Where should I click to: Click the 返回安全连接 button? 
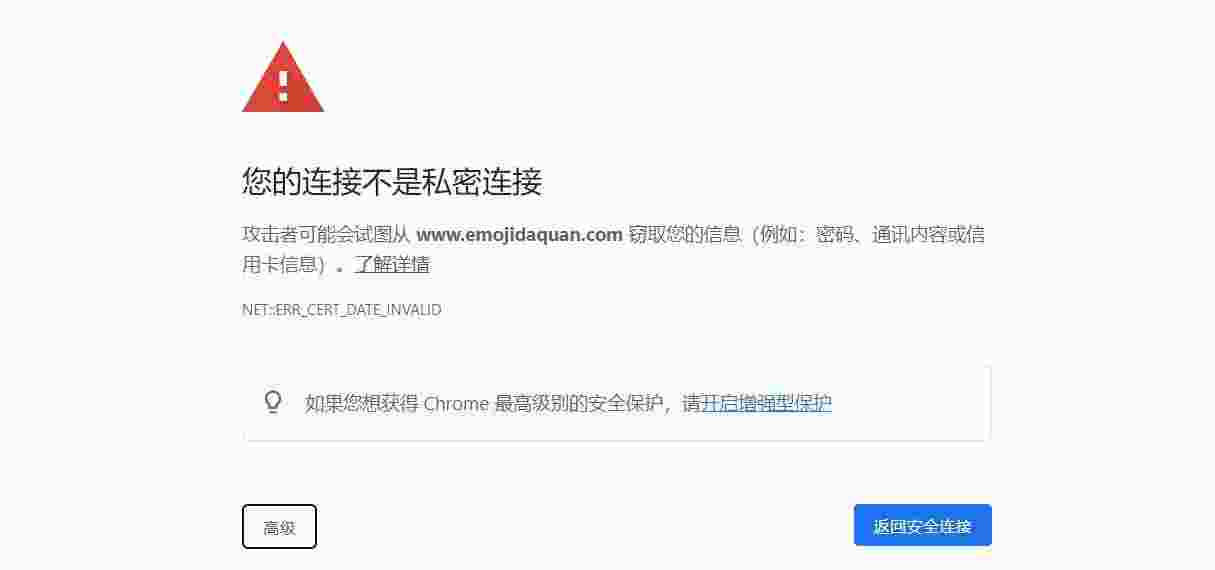point(922,525)
